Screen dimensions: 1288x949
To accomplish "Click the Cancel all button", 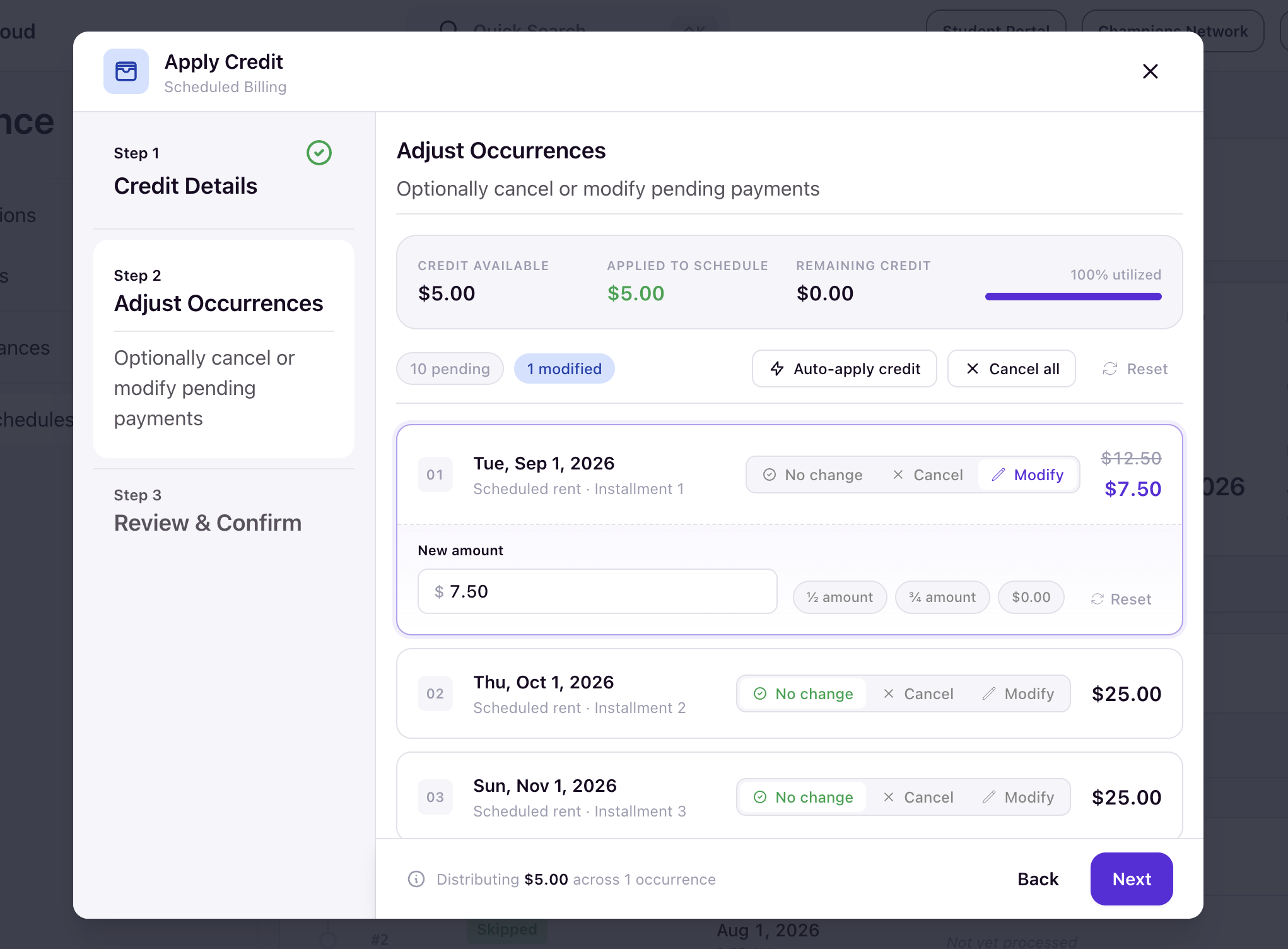I will [1012, 368].
